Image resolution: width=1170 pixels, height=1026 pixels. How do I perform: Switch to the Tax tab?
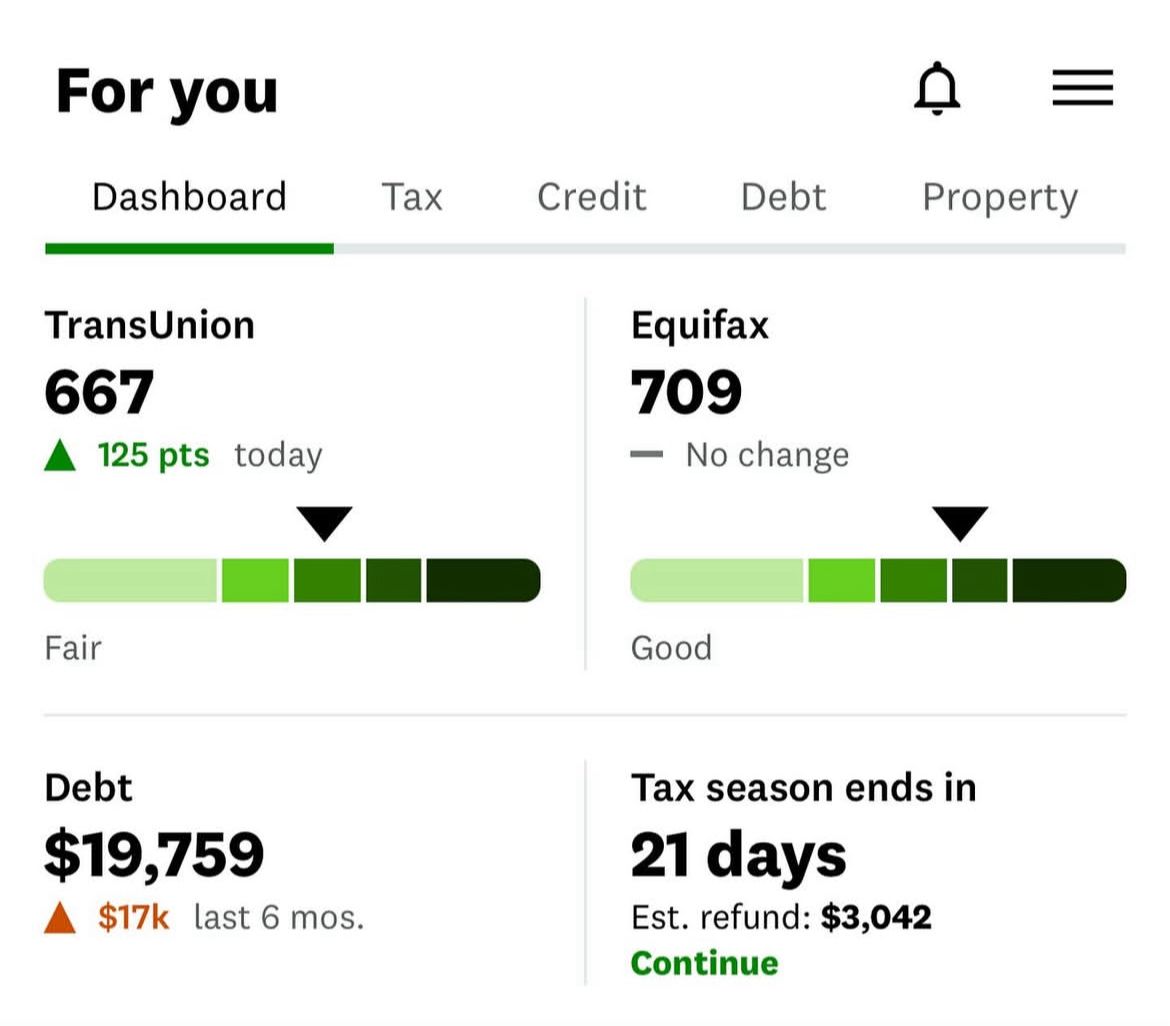(412, 197)
